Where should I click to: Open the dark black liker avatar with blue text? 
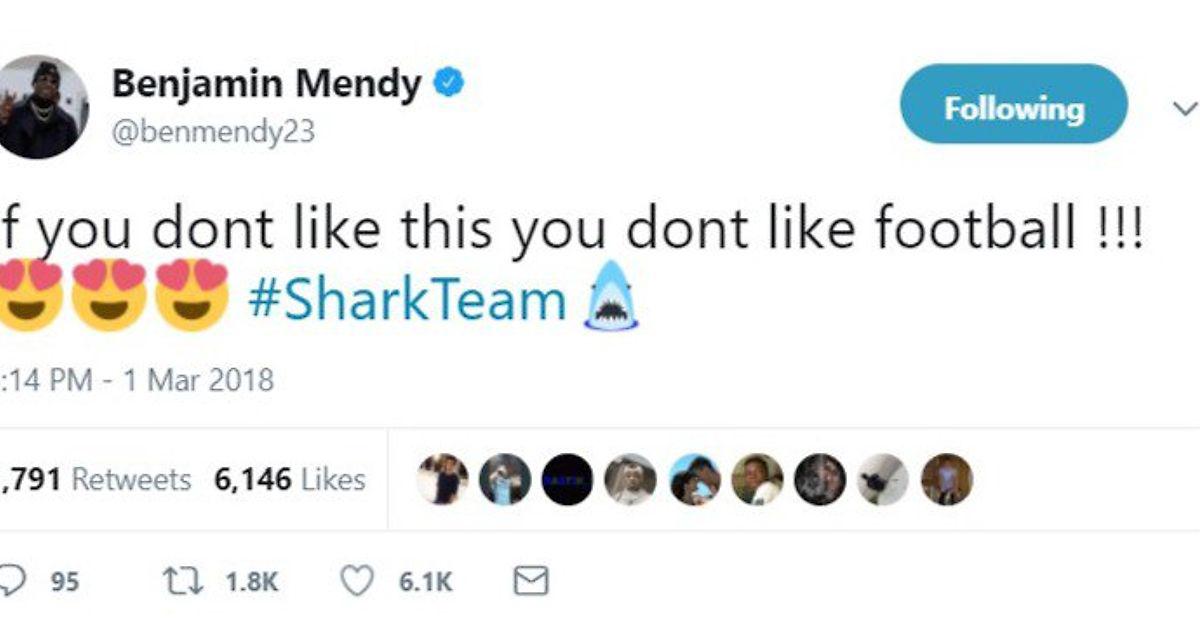[567, 479]
